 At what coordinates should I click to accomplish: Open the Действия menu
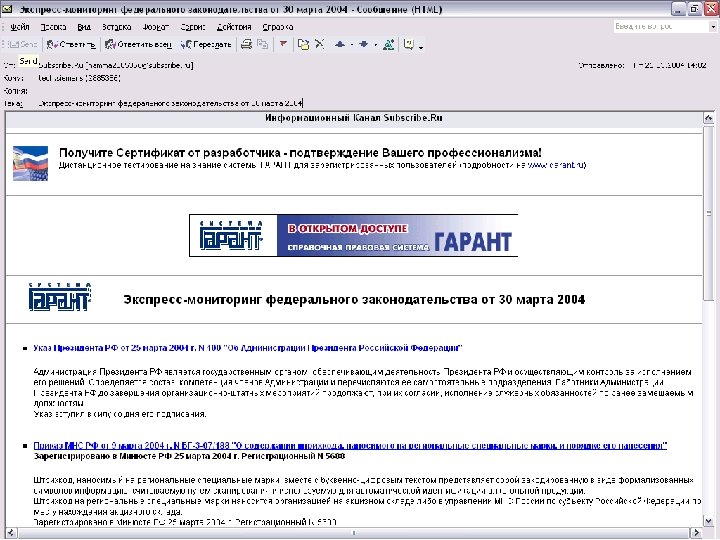234,27
